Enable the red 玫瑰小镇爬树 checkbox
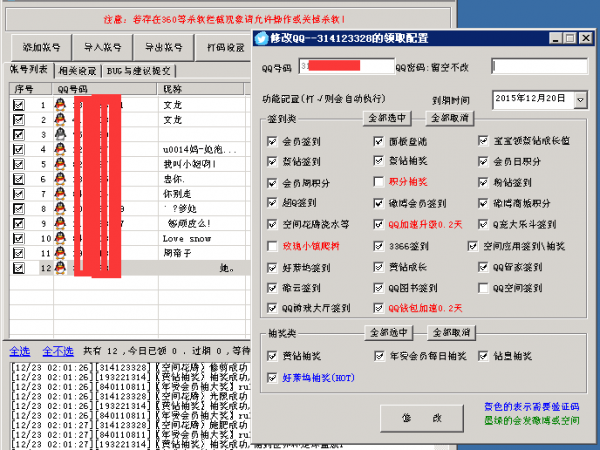 point(272,246)
